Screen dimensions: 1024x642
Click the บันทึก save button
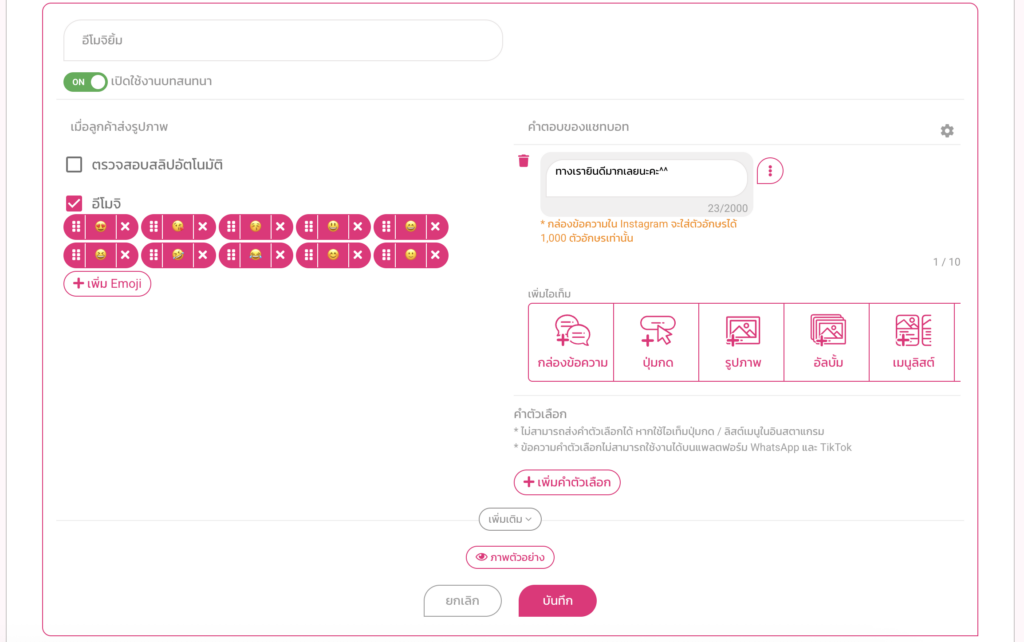(557, 600)
